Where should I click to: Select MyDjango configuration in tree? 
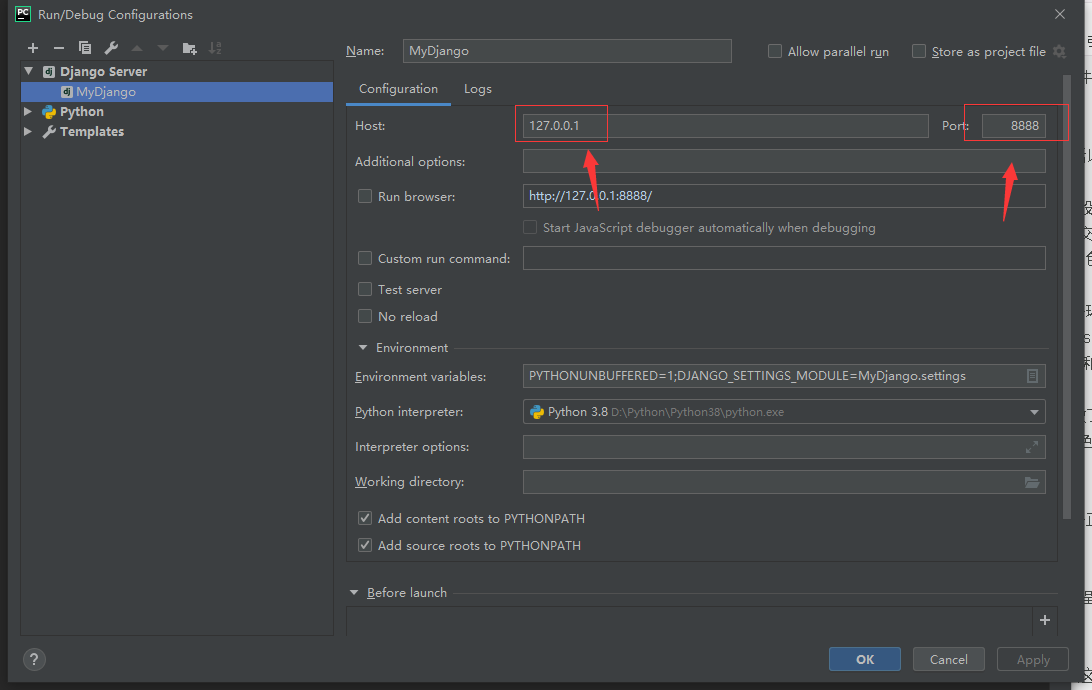point(177,92)
